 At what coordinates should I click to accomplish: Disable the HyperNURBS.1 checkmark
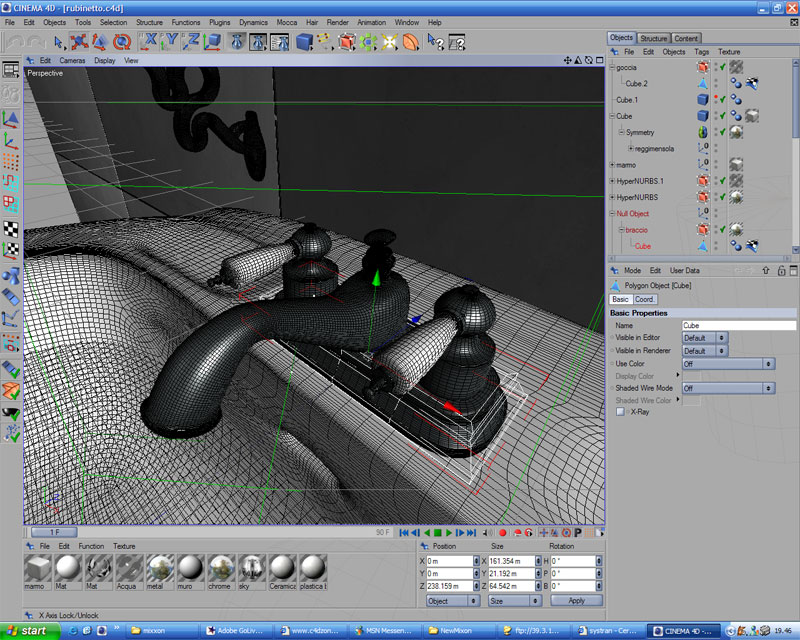(723, 181)
